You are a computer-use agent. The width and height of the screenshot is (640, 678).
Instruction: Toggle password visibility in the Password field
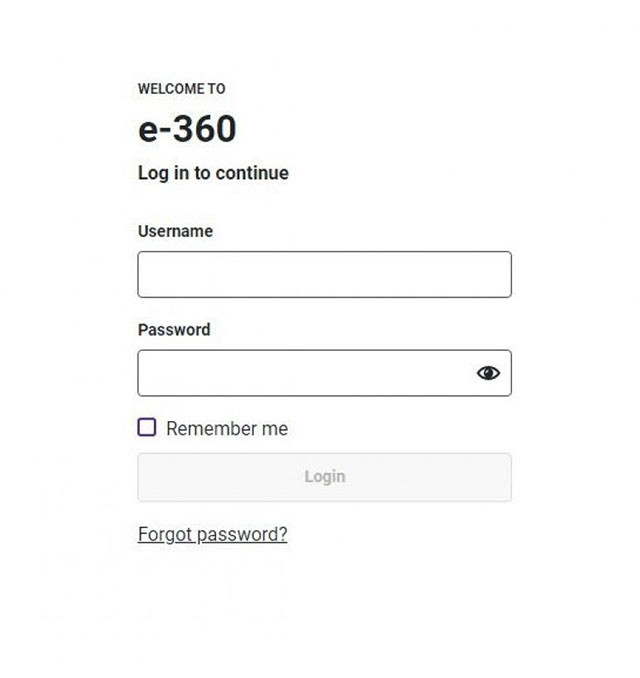pyautogui.click(x=488, y=373)
